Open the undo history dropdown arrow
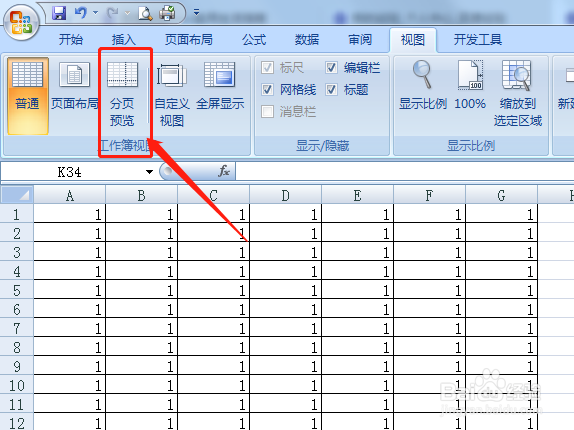This screenshot has width=574, height=430. 96,13
